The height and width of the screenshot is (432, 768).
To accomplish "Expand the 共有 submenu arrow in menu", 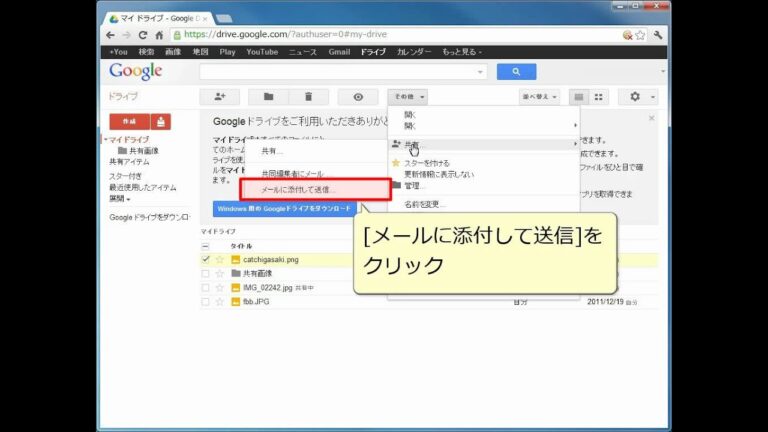I will (575, 144).
